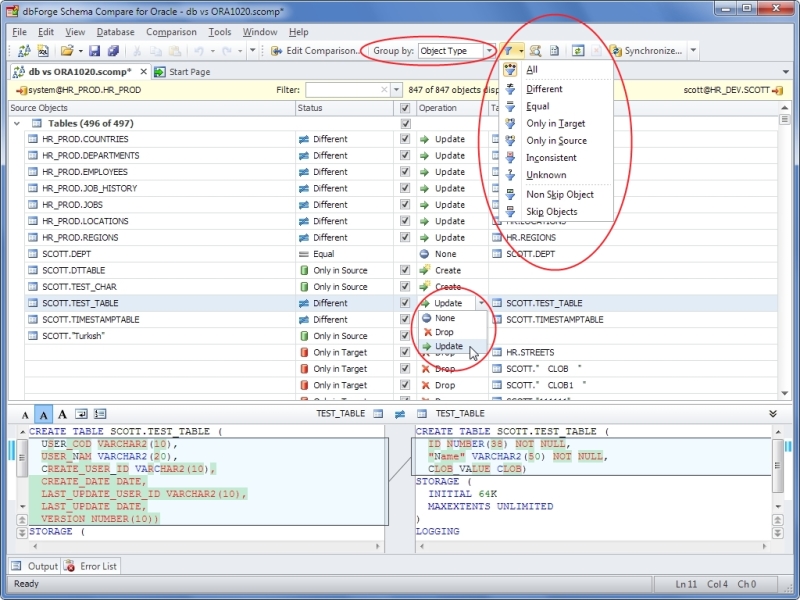This screenshot has width=800, height=600.
Task: Choose Only in Source filter option
Action: [557, 141]
